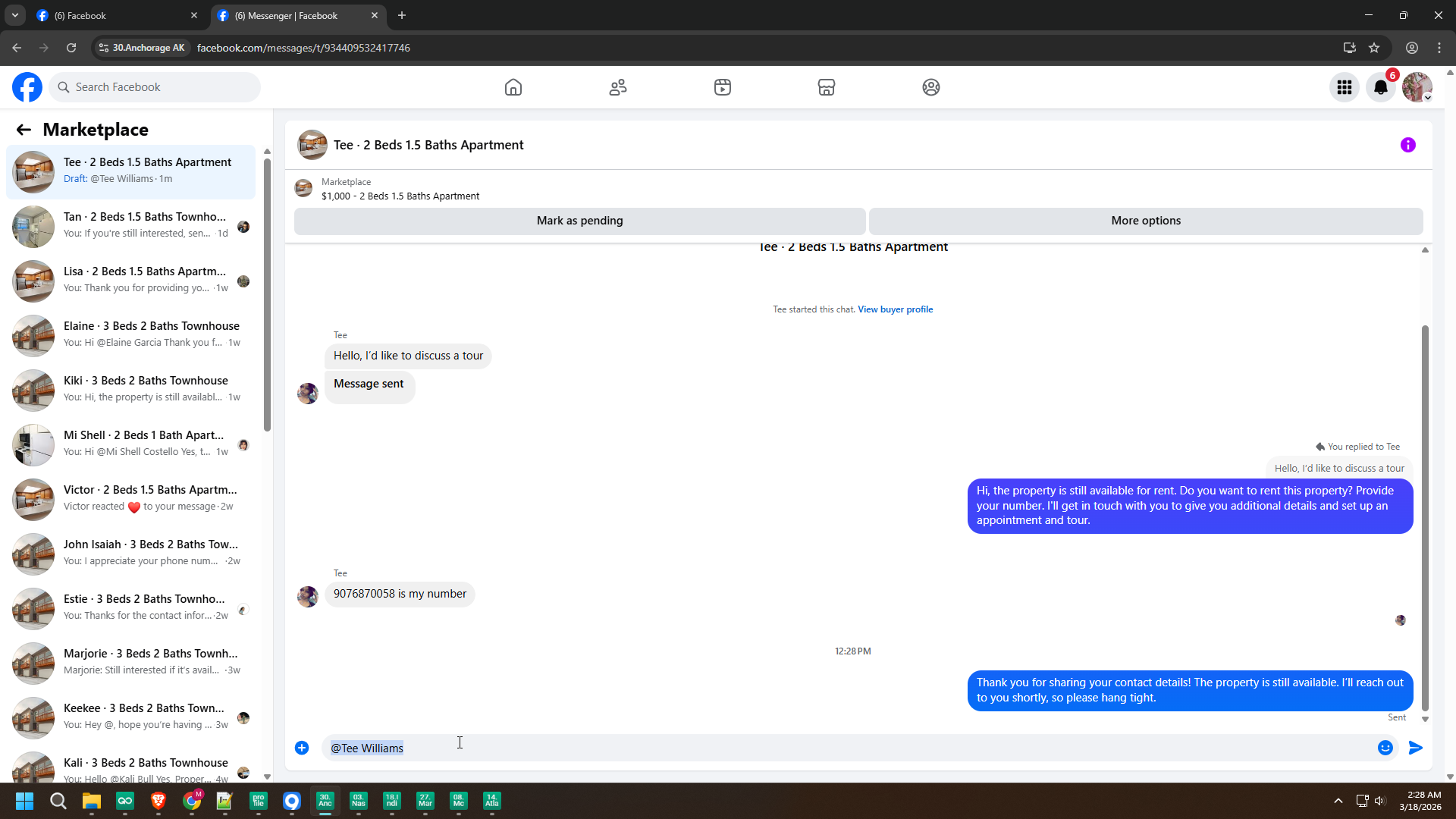Open the browser profile icon
Screen dimensions: 1456x819
click(1412, 48)
